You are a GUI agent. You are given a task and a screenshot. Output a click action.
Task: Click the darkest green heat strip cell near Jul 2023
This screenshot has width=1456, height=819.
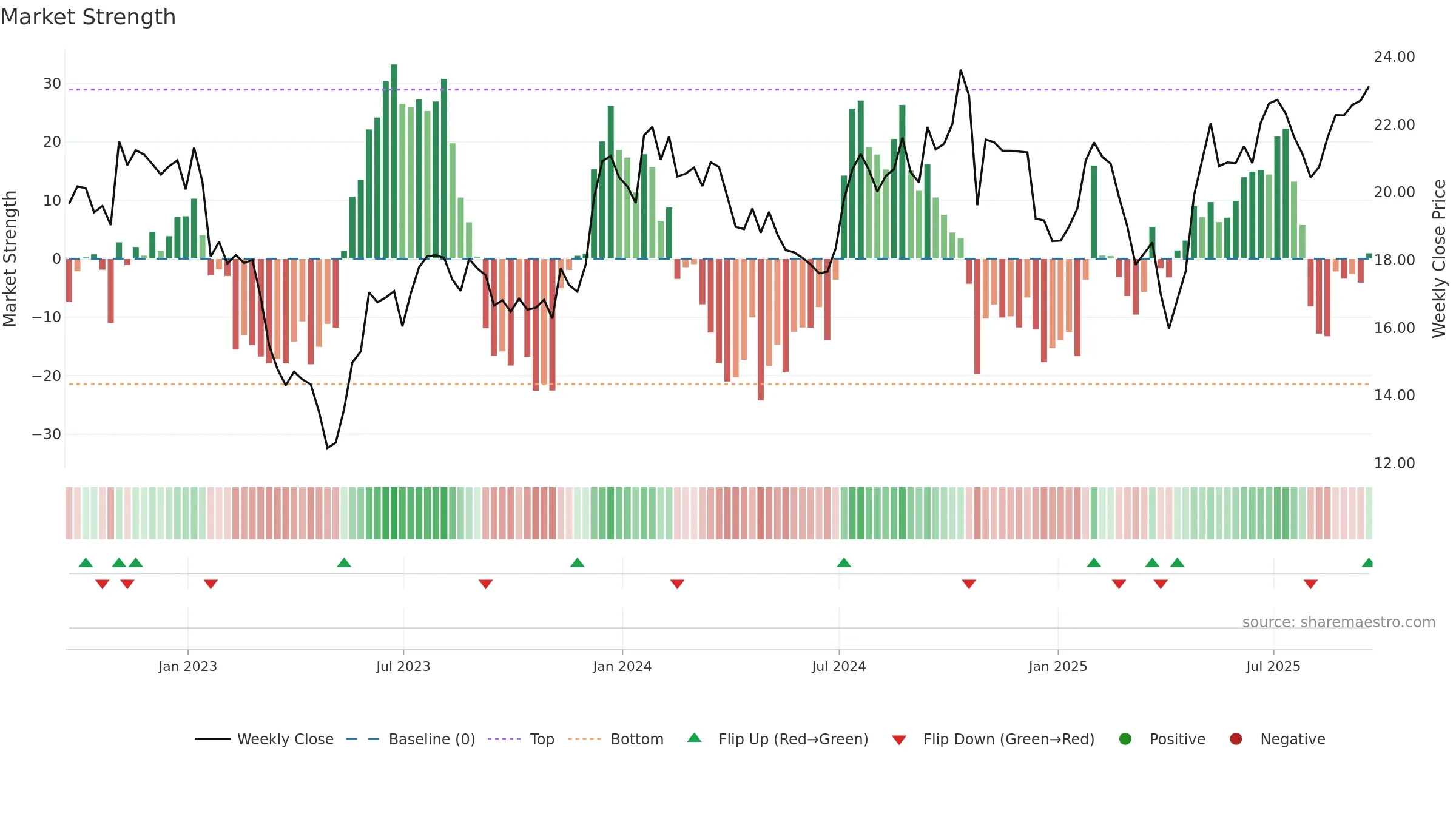click(x=394, y=513)
